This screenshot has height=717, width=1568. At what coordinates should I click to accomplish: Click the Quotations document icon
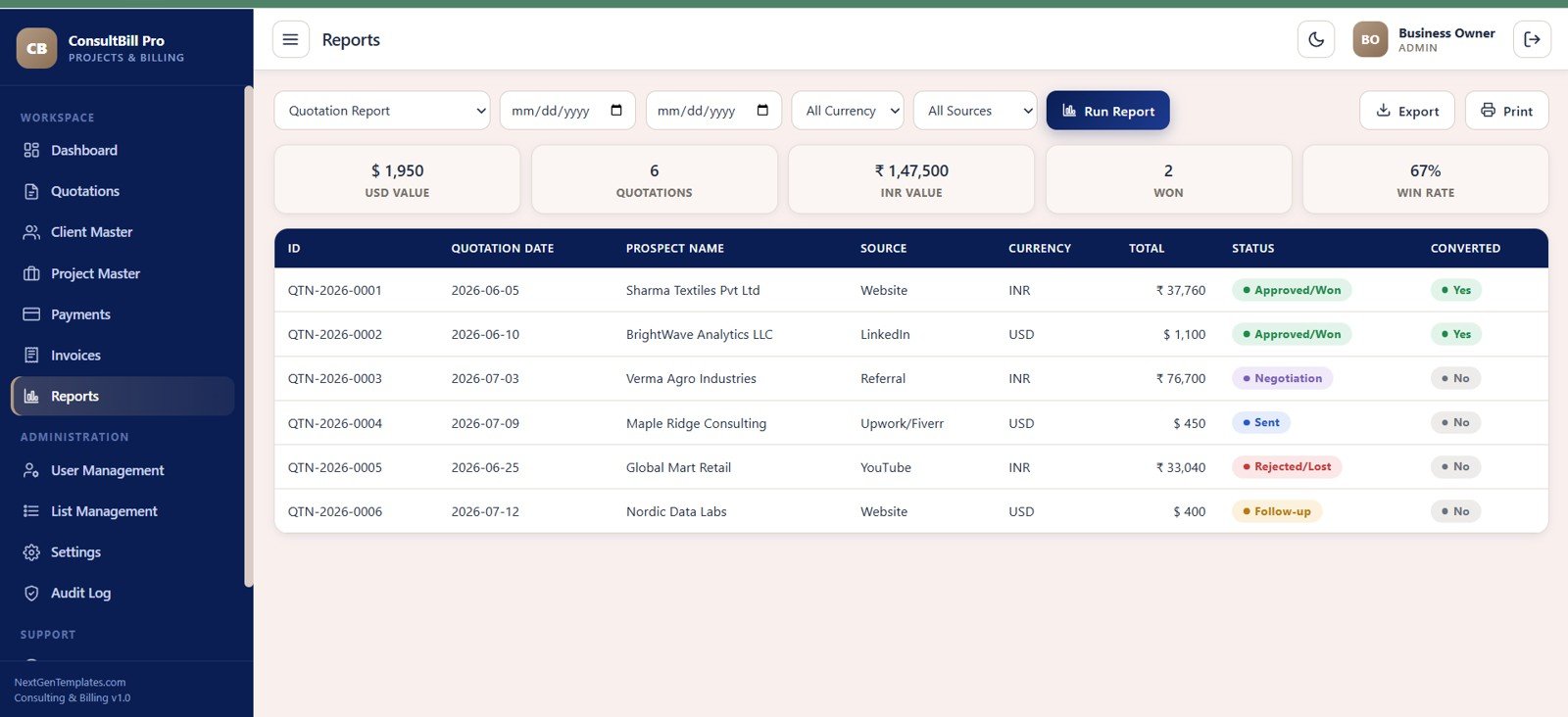click(x=31, y=191)
